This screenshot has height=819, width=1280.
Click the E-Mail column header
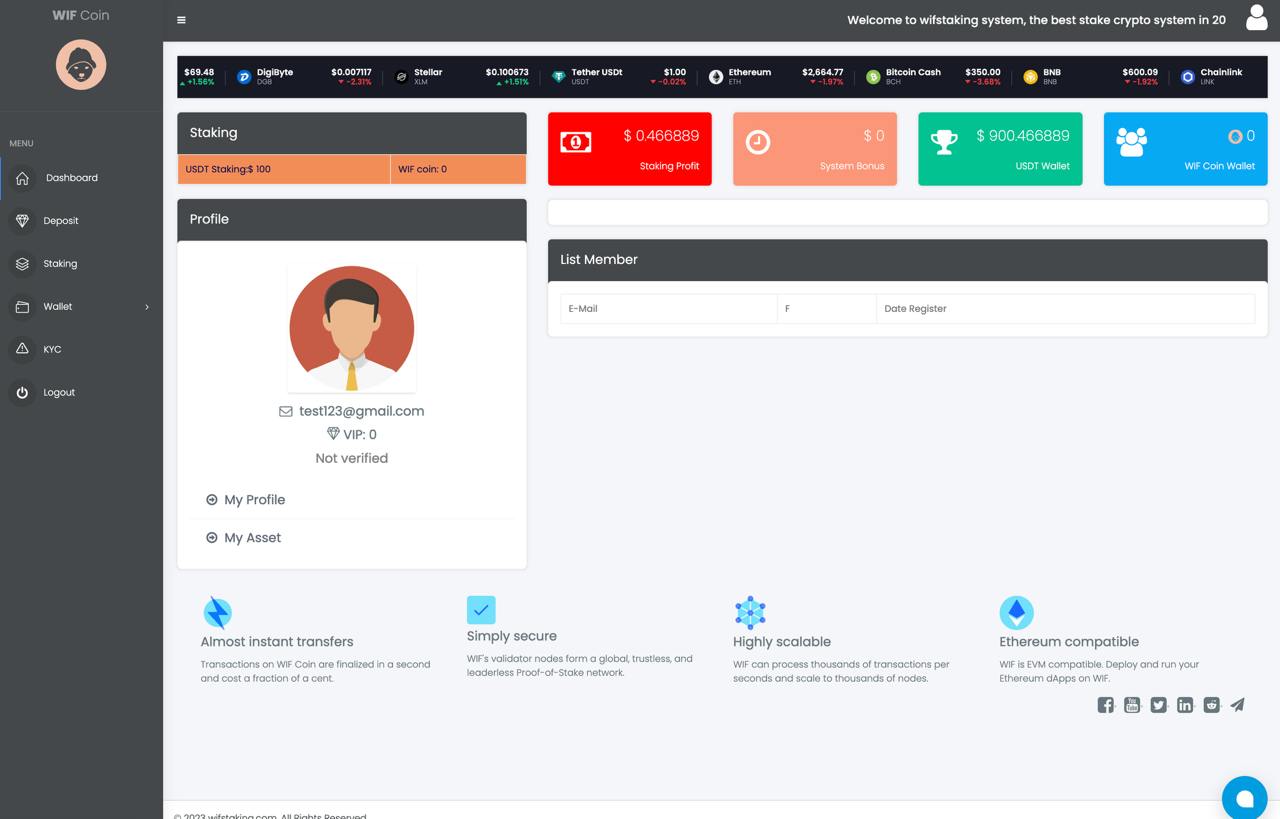pos(669,309)
